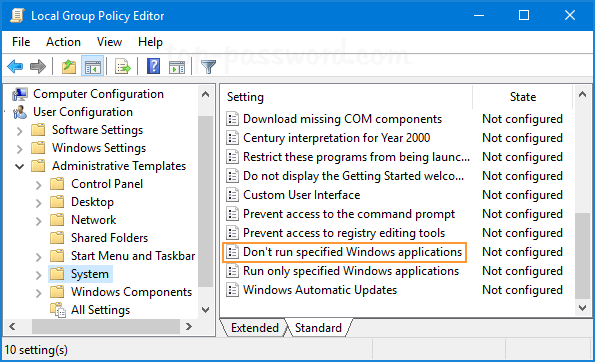The height and width of the screenshot is (362, 595).
Task: Click the Export List toolbar icon
Action: click(x=123, y=67)
